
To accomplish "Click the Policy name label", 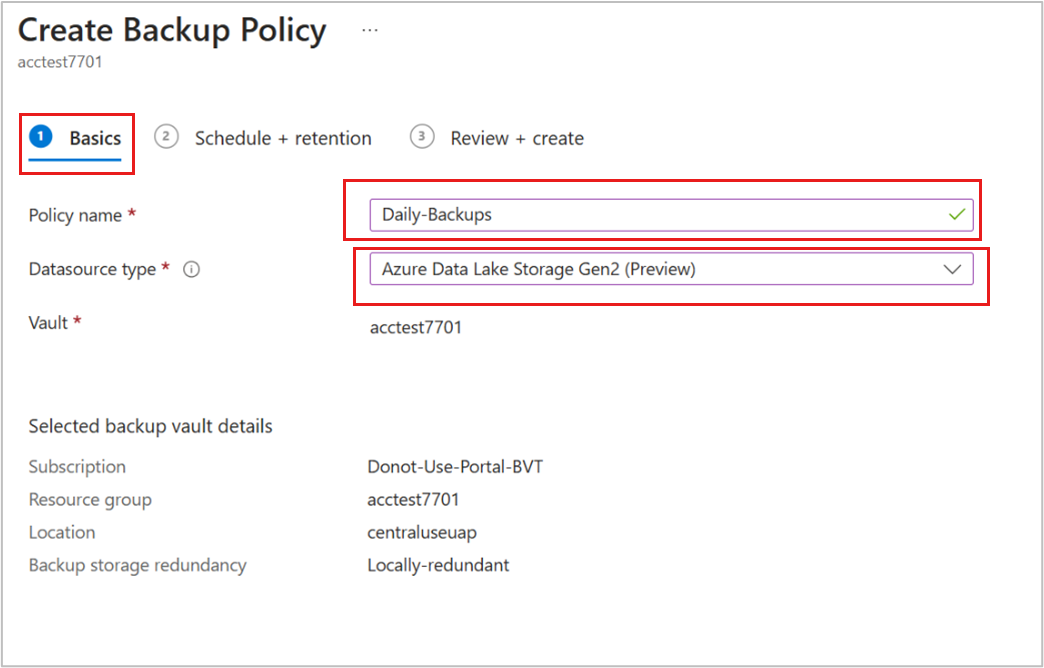I will (75, 215).
